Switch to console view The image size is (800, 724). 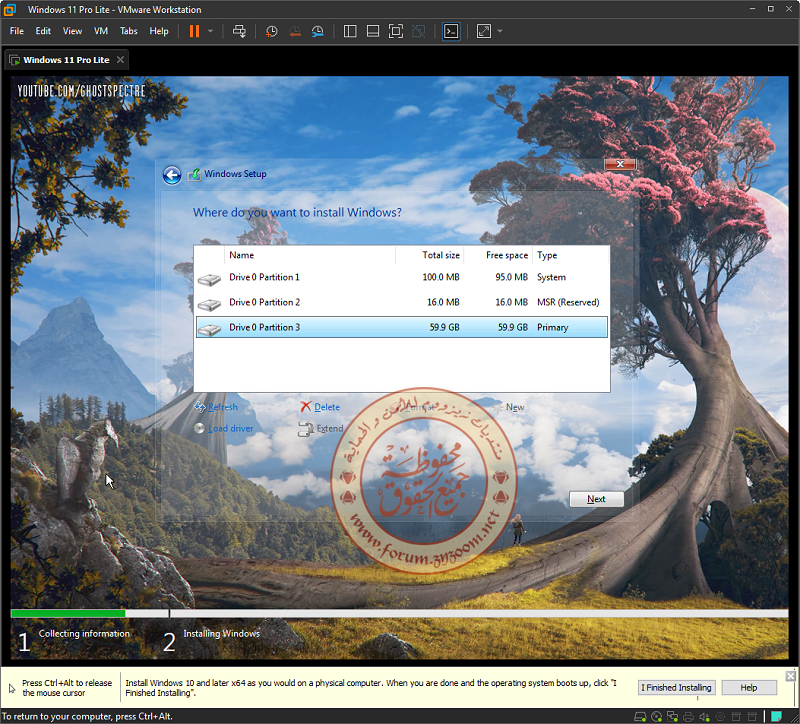[451, 31]
